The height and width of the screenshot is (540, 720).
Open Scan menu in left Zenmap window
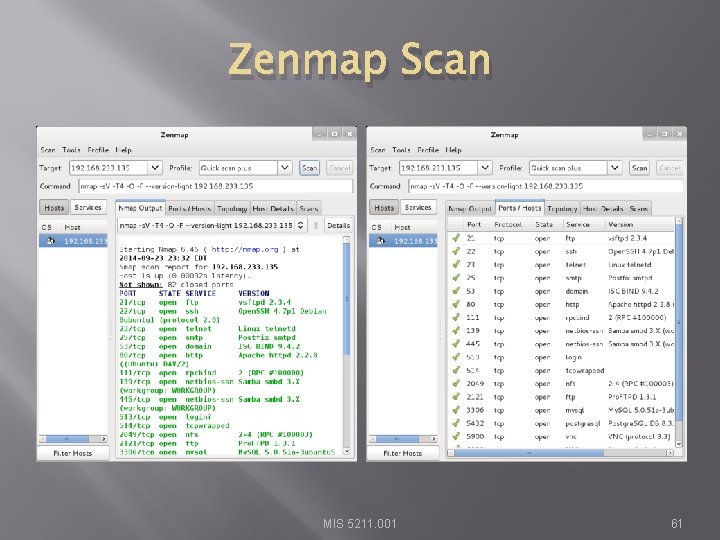point(48,150)
